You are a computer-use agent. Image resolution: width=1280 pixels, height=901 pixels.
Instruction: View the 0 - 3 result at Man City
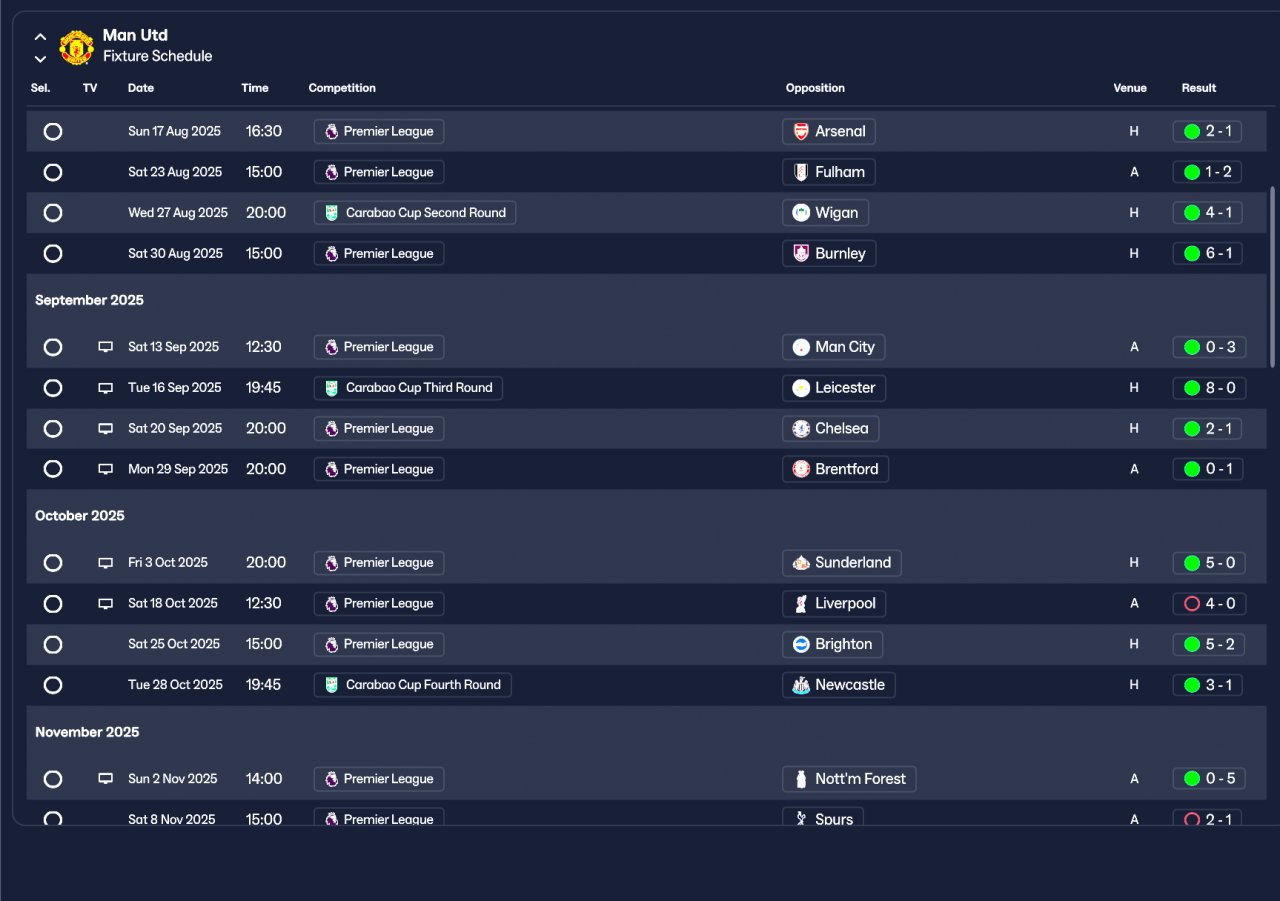tap(1209, 347)
